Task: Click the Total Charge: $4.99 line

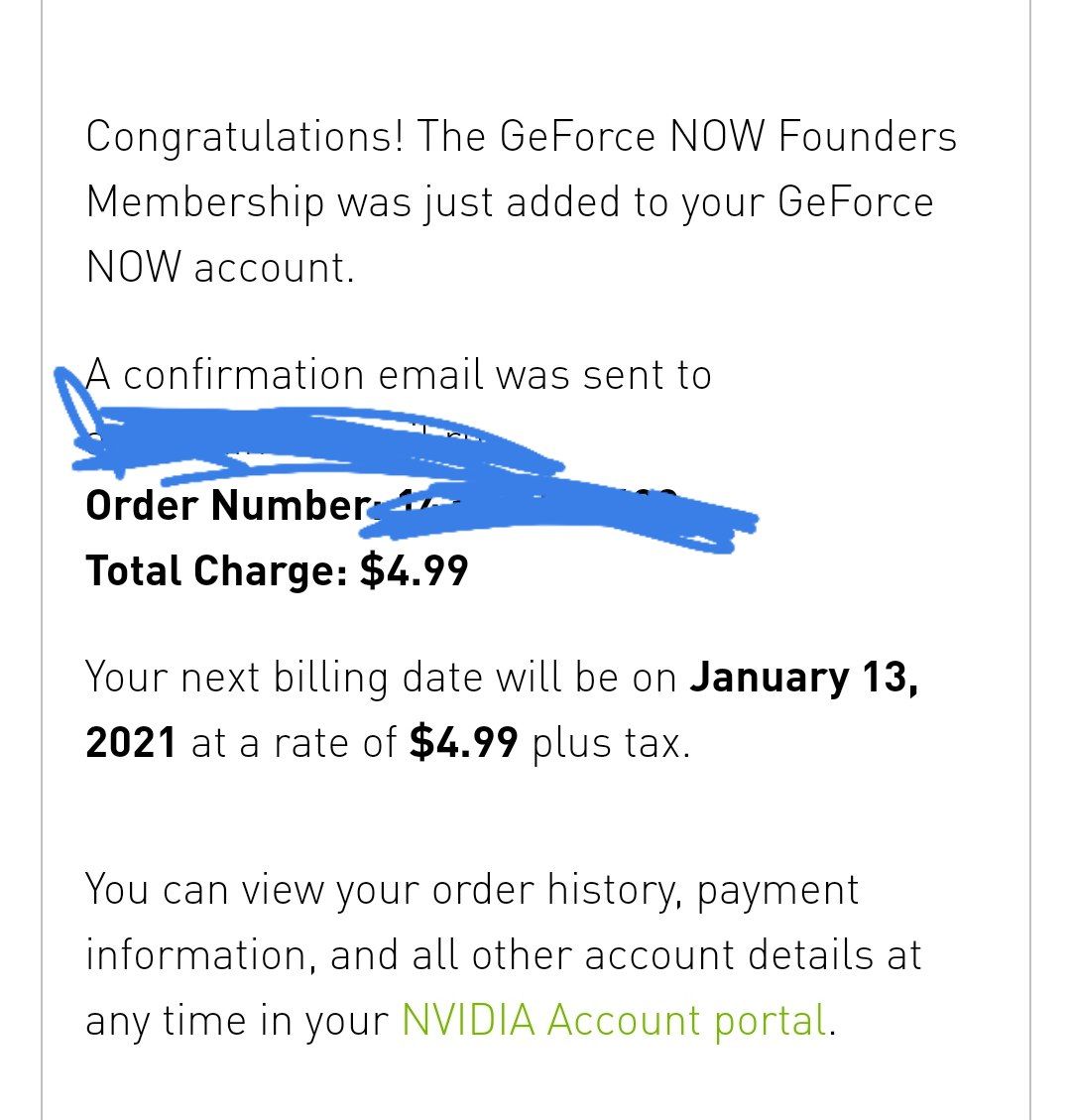Action: 277,570
